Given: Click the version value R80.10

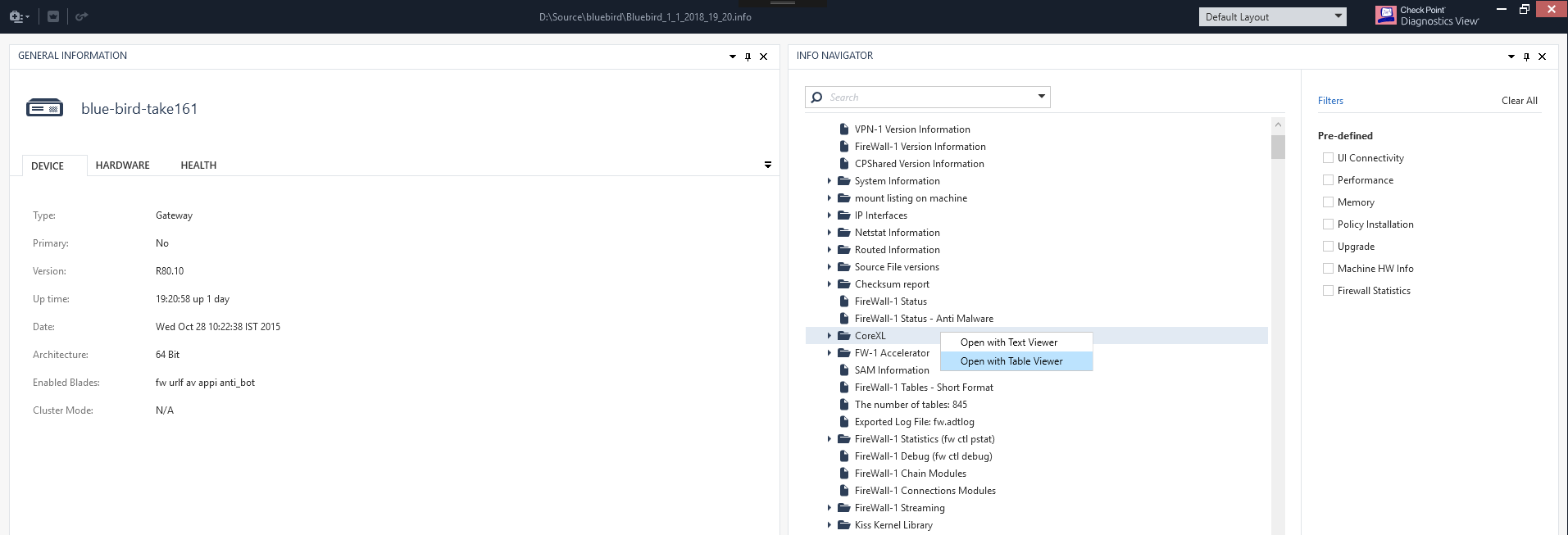Looking at the screenshot, I should click(x=170, y=271).
